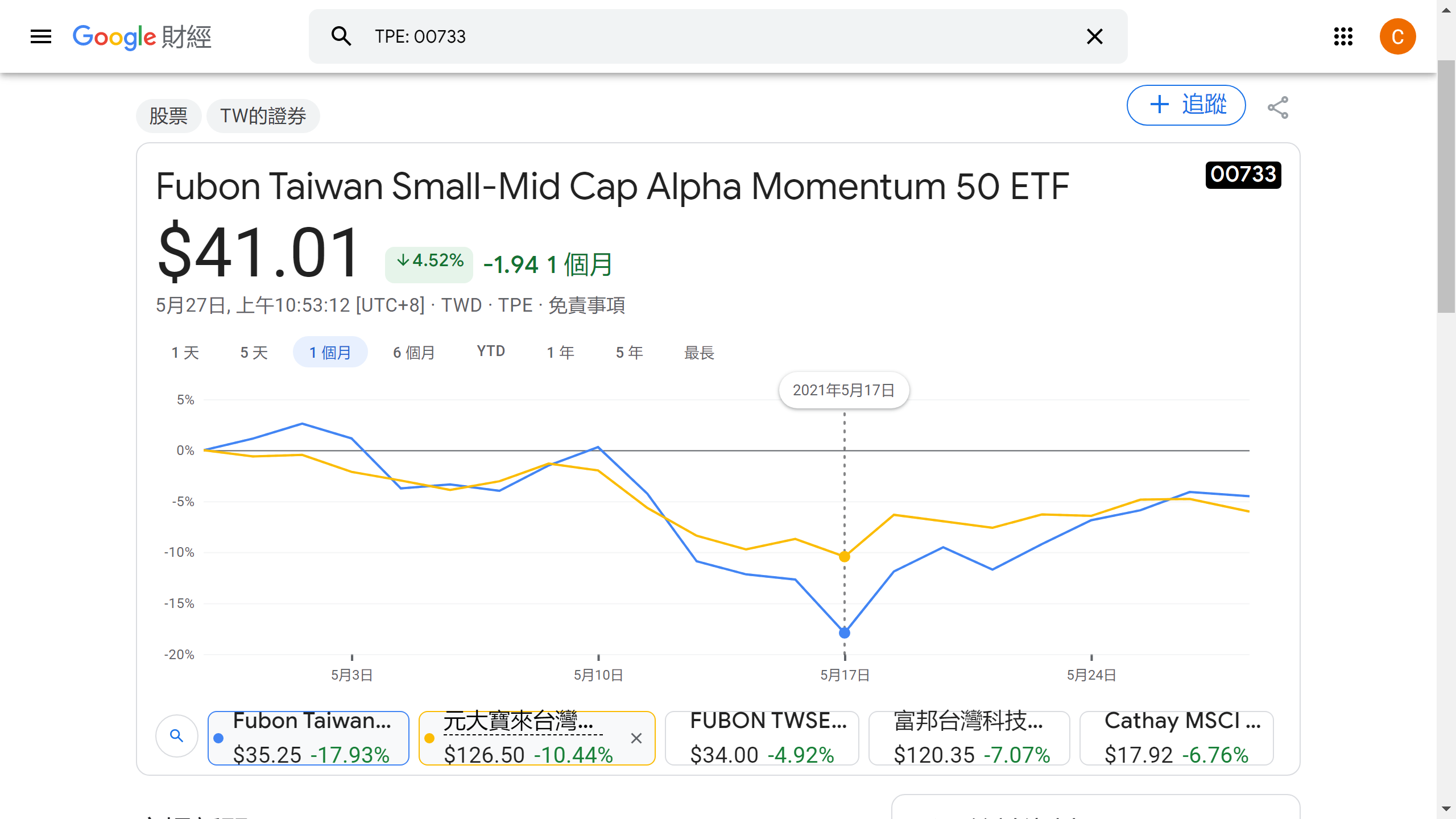Toggle the 富邦台灣科技 comparison chip
The height and width of the screenshot is (819, 1456).
click(969, 738)
